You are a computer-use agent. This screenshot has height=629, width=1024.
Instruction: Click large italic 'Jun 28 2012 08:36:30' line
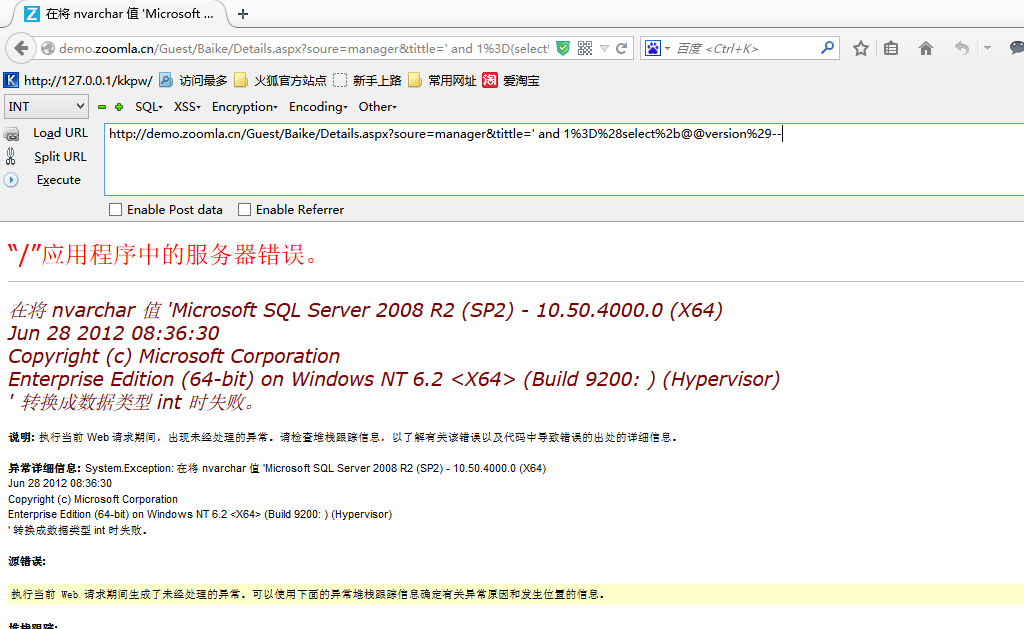[114, 333]
